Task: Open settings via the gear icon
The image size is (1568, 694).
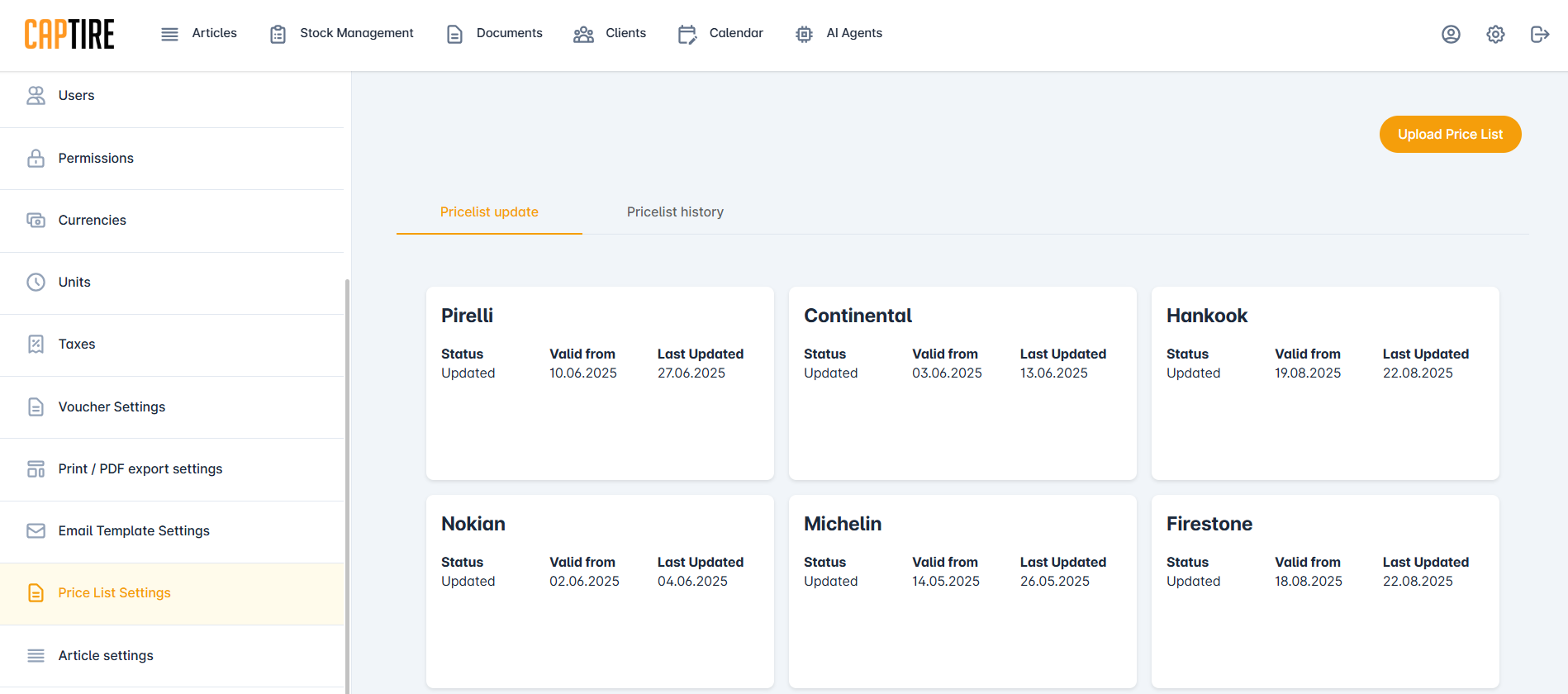Action: [x=1495, y=34]
